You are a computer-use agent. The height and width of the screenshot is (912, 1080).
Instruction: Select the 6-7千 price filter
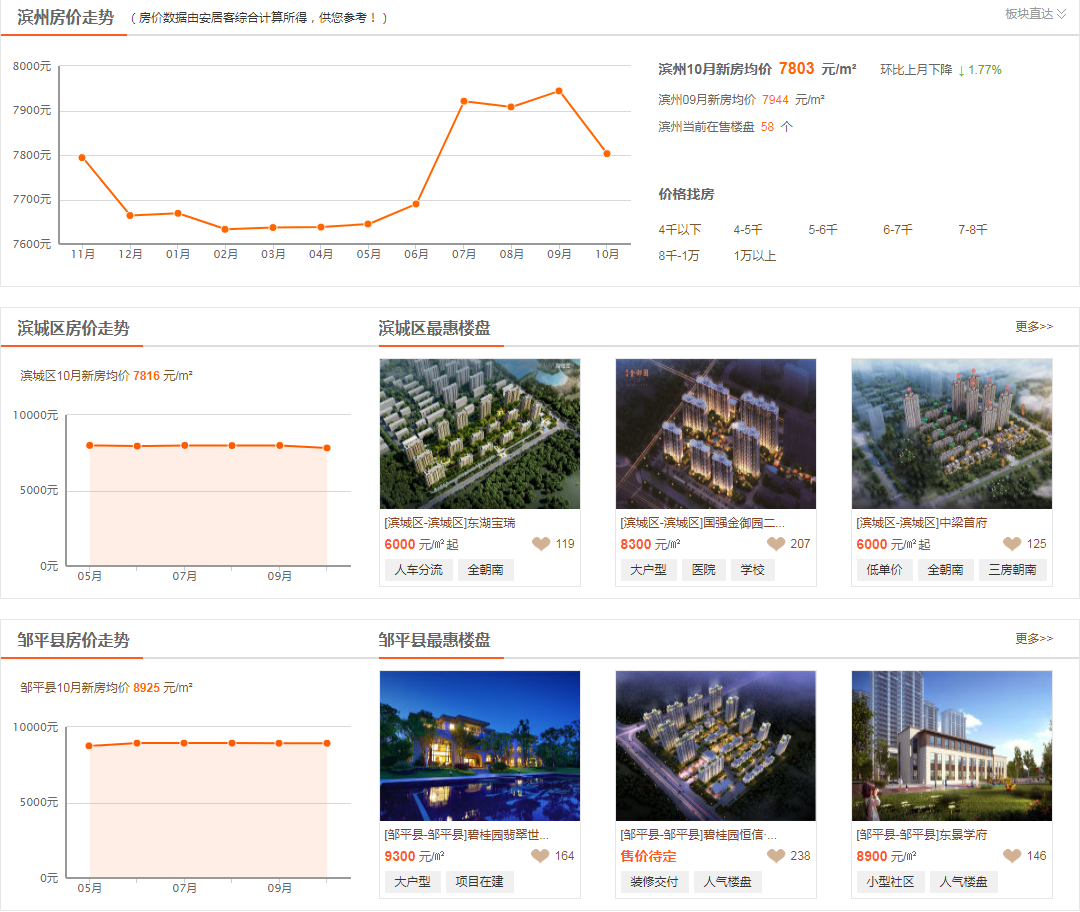point(897,230)
